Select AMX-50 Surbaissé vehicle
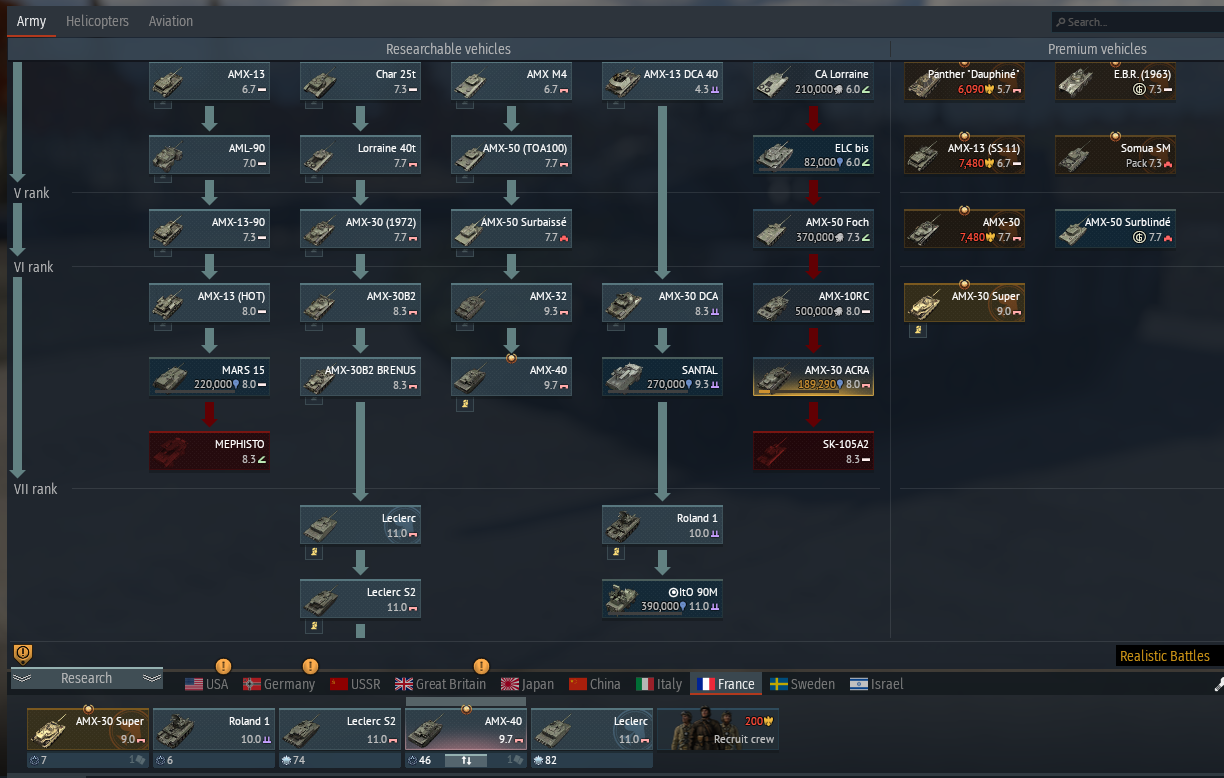Image resolution: width=1224 pixels, height=778 pixels. click(x=511, y=229)
